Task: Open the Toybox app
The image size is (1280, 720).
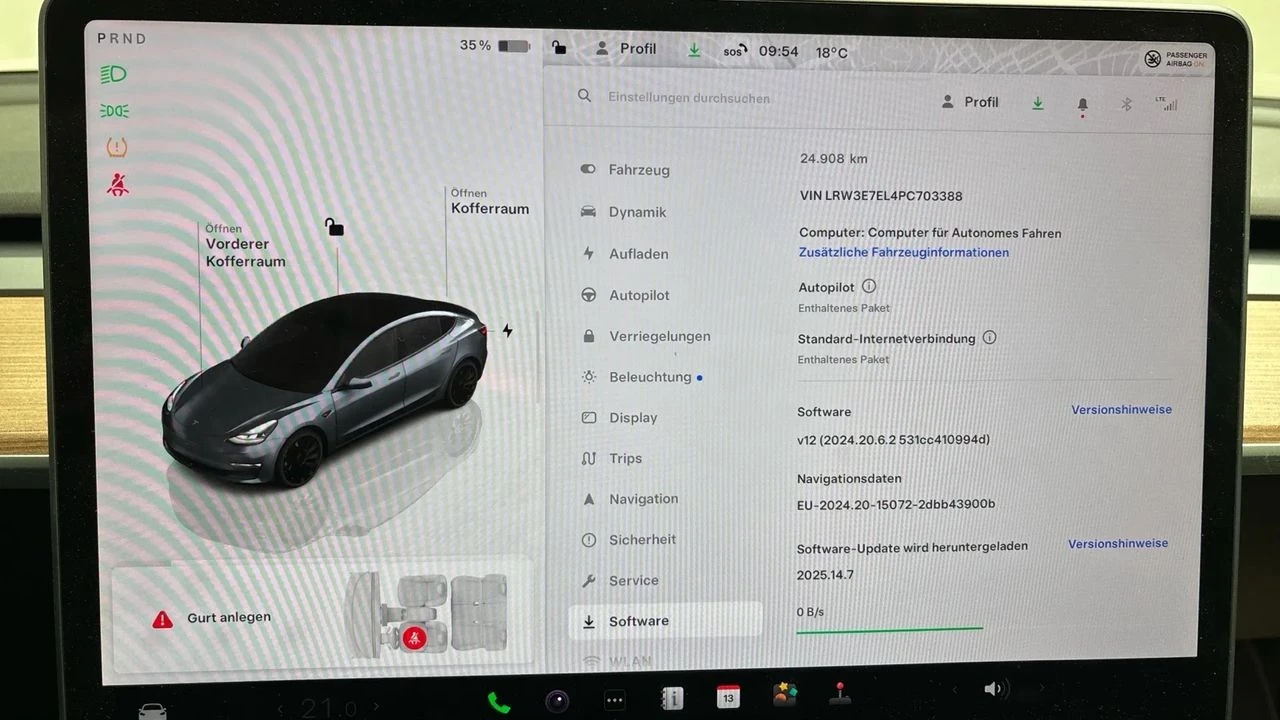Action: coord(785,694)
